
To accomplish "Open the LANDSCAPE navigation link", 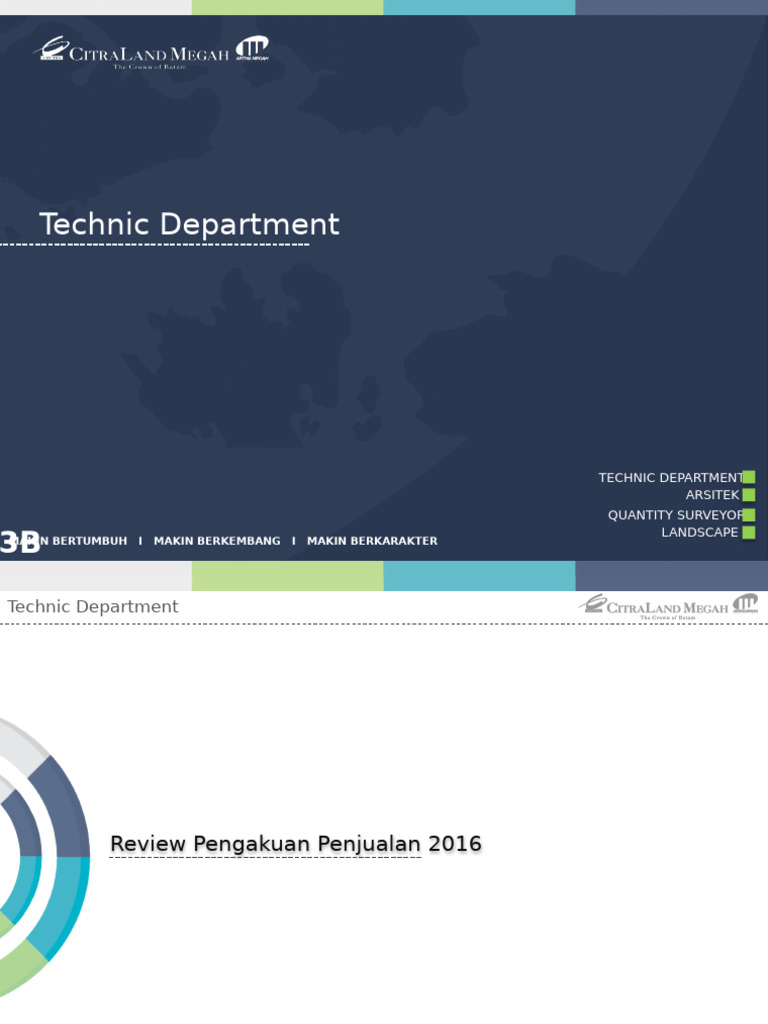I will pyautogui.click(x=699, y=532).
